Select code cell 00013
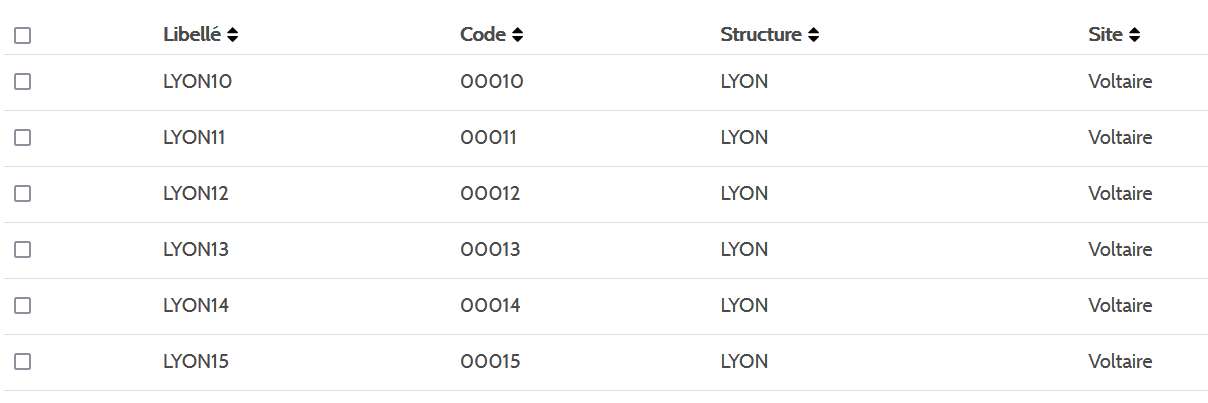Image resolution: width=1208 pixels, height=403 pixels. pos(490,250)
